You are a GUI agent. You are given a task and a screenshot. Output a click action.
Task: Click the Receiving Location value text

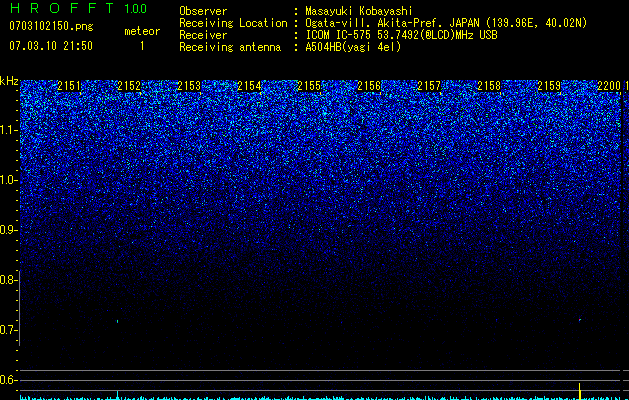coord(446,23)
